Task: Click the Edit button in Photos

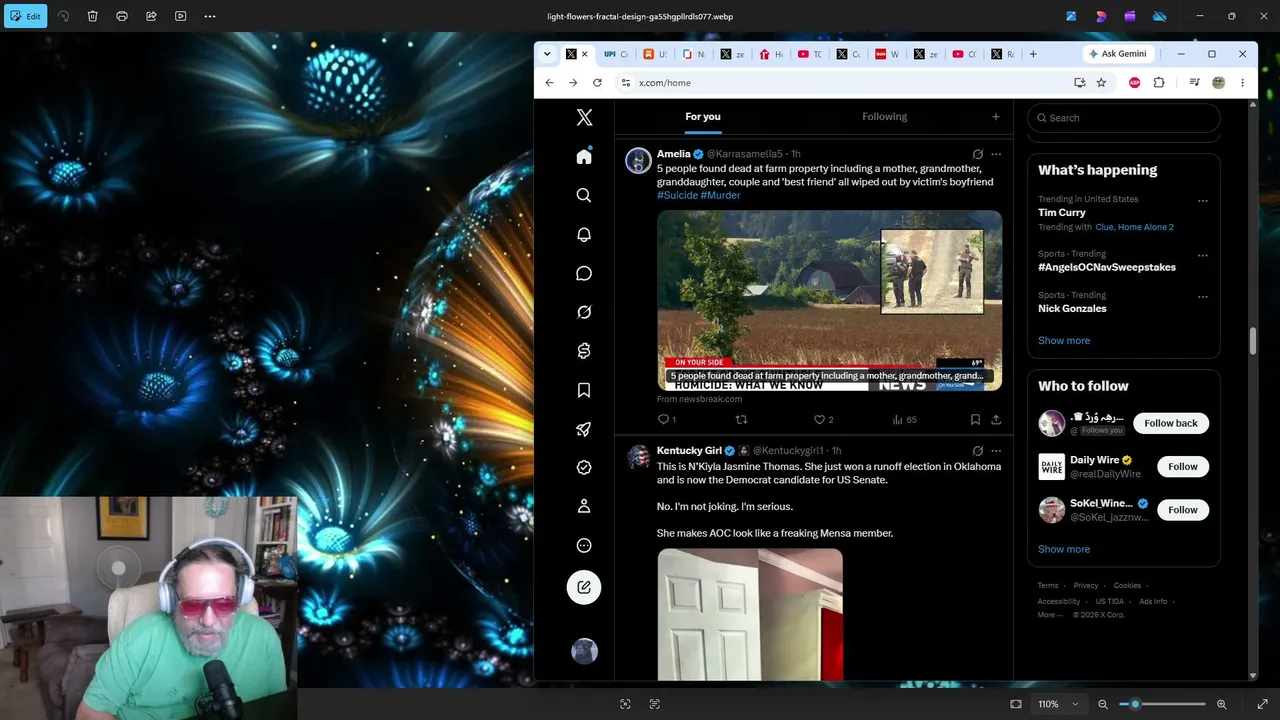Action: coord(26,16)
